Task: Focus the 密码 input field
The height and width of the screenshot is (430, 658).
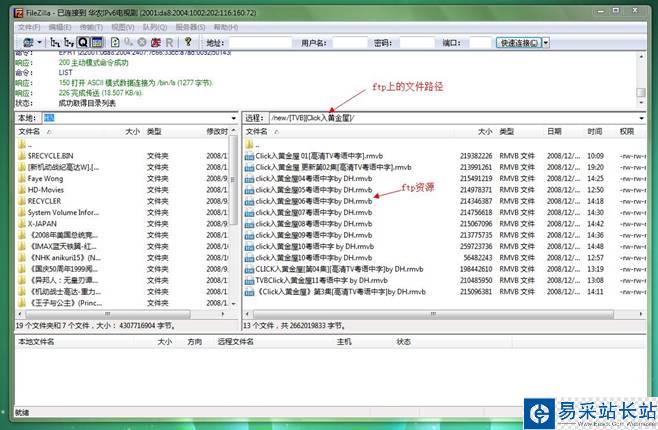Action: [x=417, y=43]
